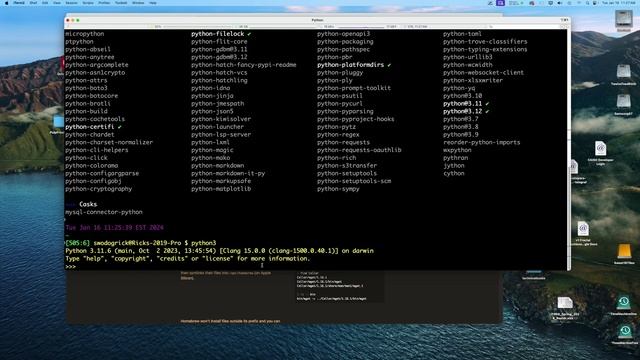The image size is (640, 360).
Task: Click 'python-certifi' in the formulae list
Action: (x=89, y=127)
